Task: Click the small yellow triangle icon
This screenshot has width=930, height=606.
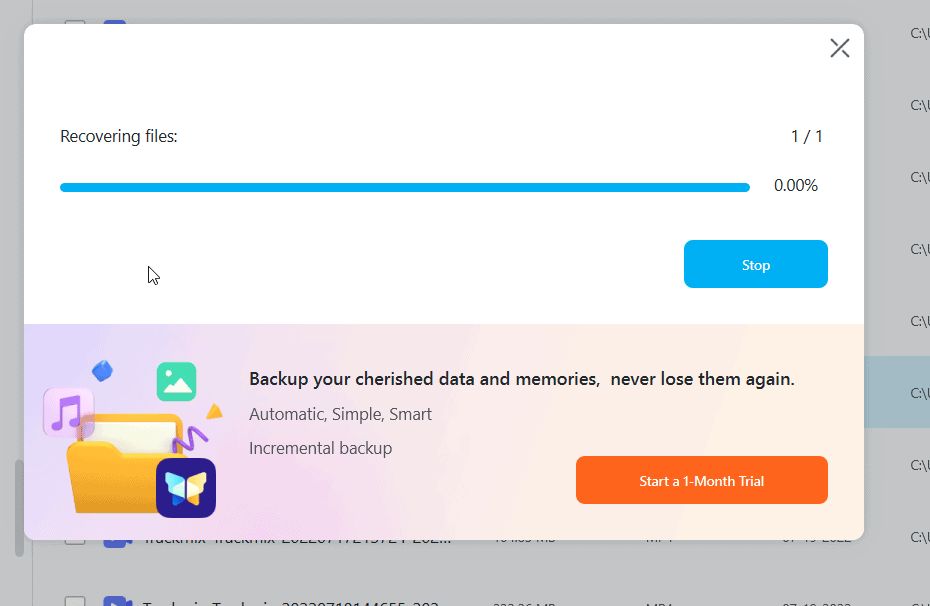Action: 214,411
